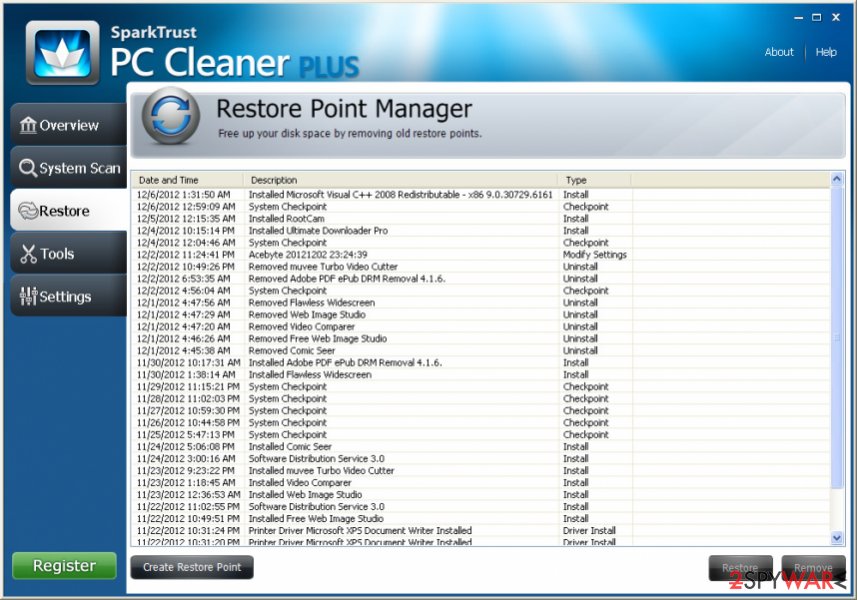The width and height of the screenshot is (858, 600).
Task: Select the 11/24/2012 3:00:16 AM Software Distribution row
Action: 480,459
